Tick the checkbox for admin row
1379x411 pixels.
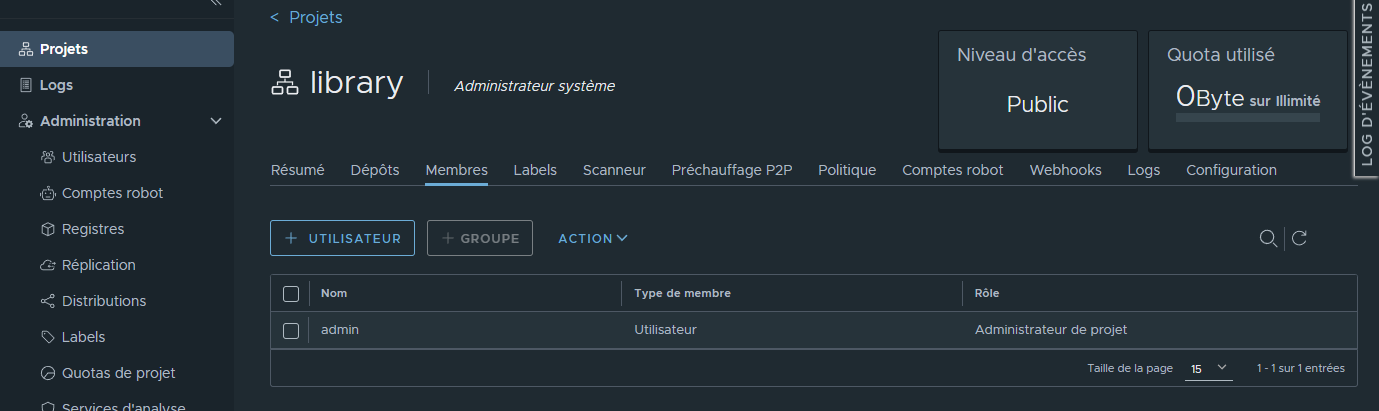291,330
